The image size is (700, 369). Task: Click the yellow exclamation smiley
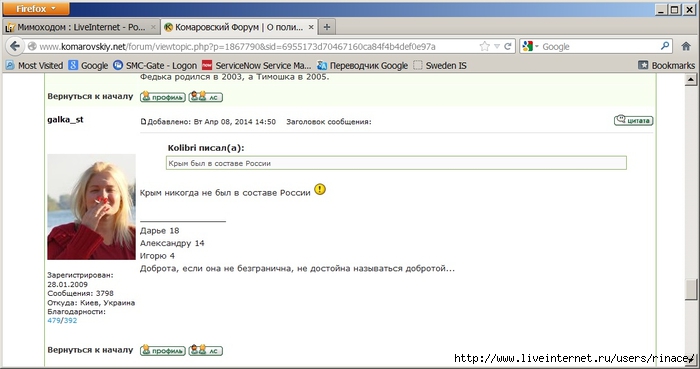point(320,190)
